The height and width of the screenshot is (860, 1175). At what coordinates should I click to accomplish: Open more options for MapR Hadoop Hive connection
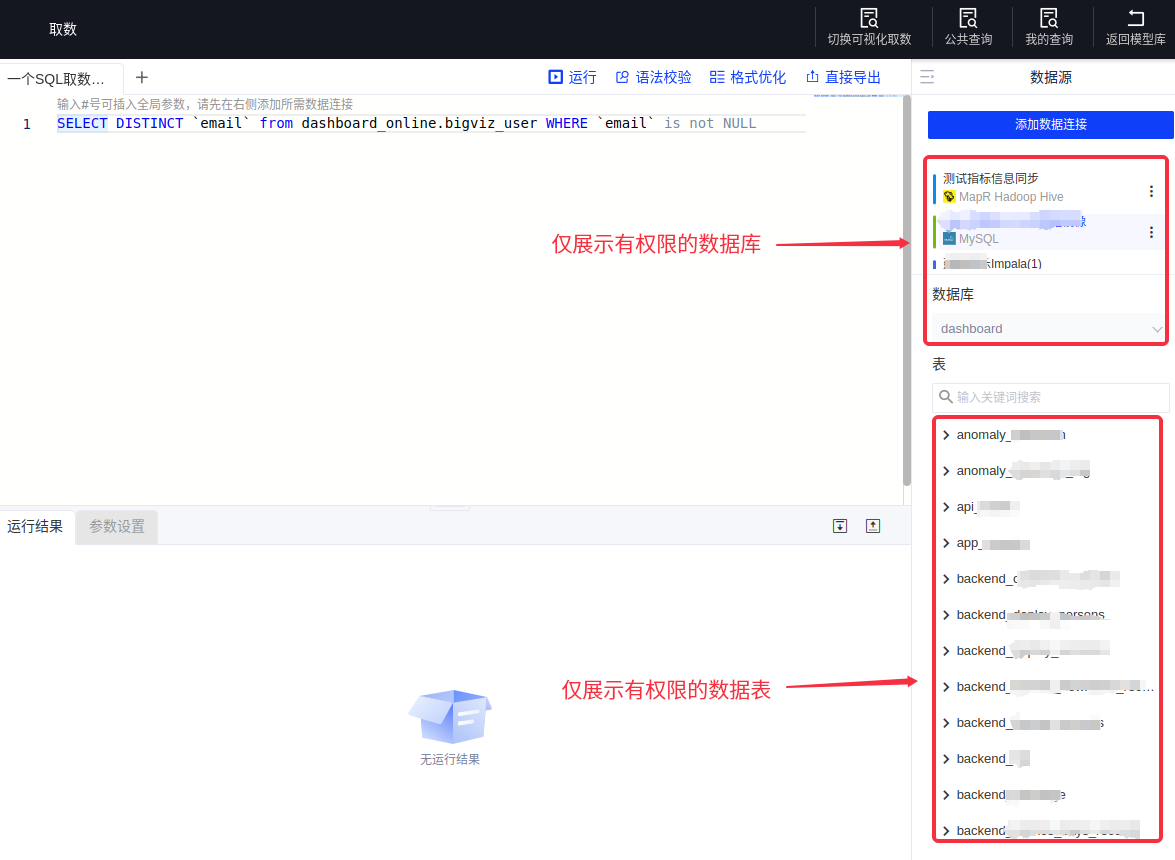[1151, 191]
